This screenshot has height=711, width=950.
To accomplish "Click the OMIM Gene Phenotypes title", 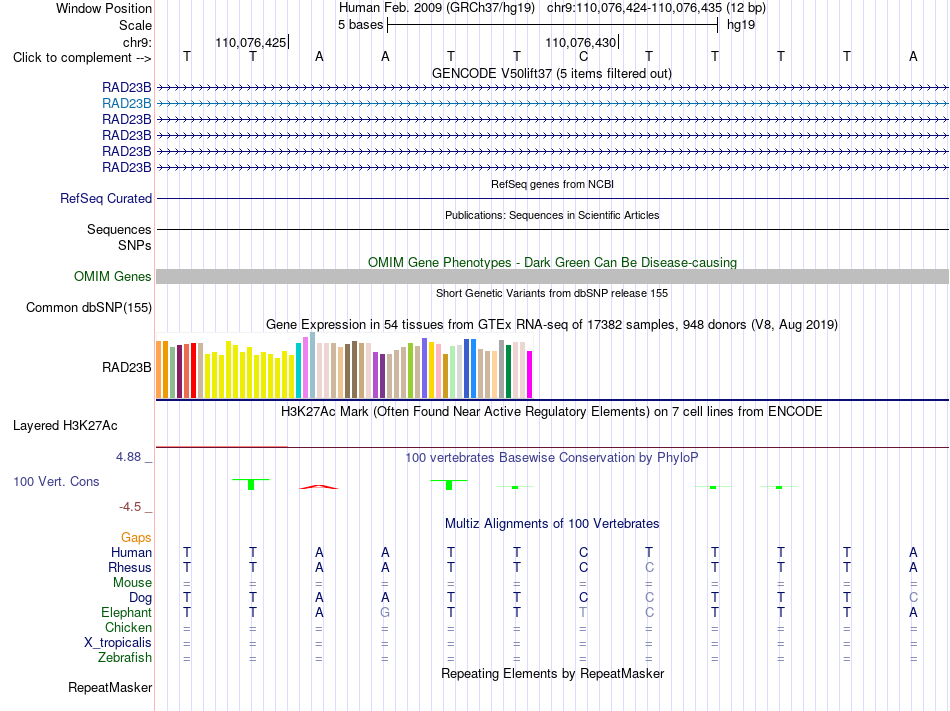I will [x=552, y=262].
